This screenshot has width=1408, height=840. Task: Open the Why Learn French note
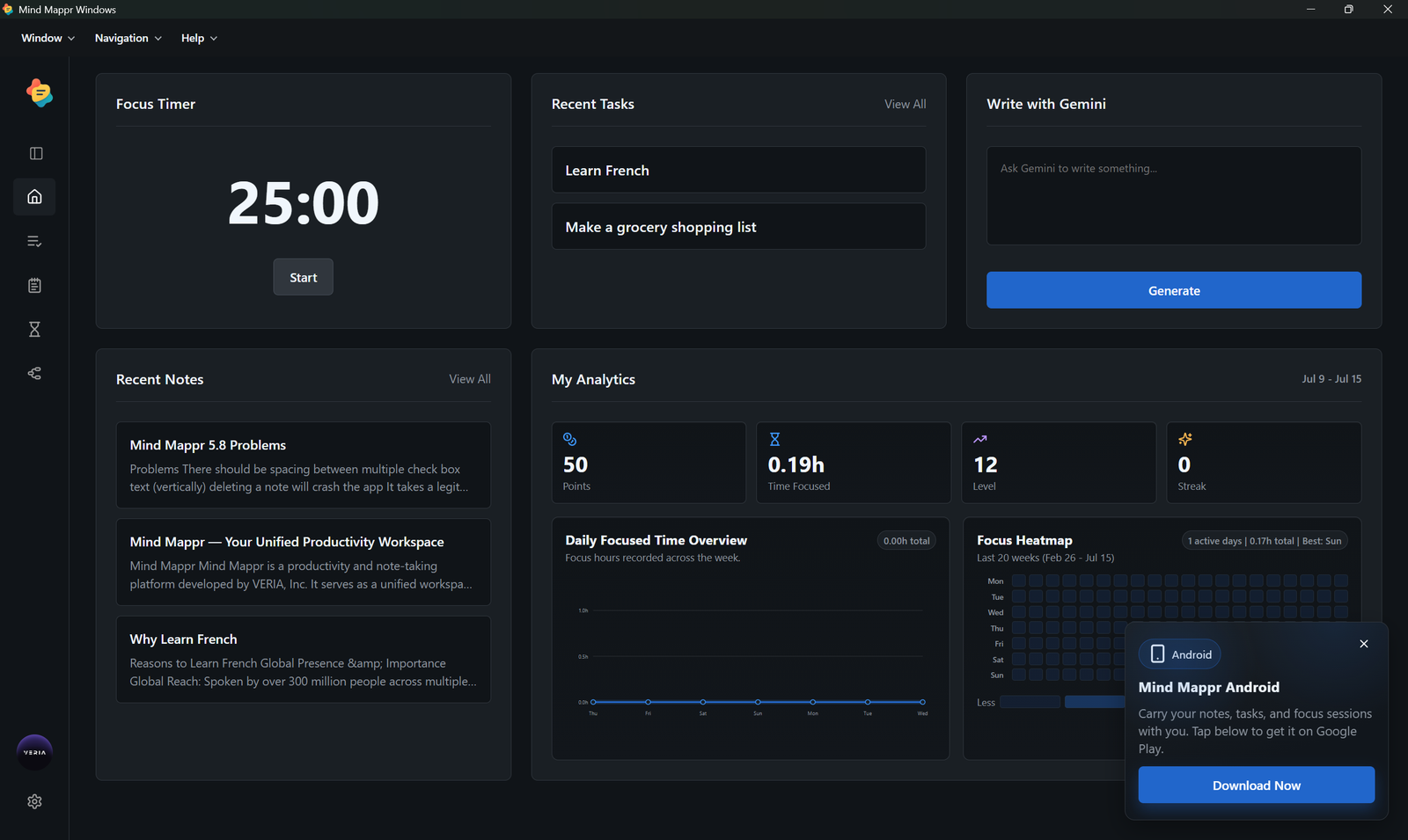coord(304,660)
